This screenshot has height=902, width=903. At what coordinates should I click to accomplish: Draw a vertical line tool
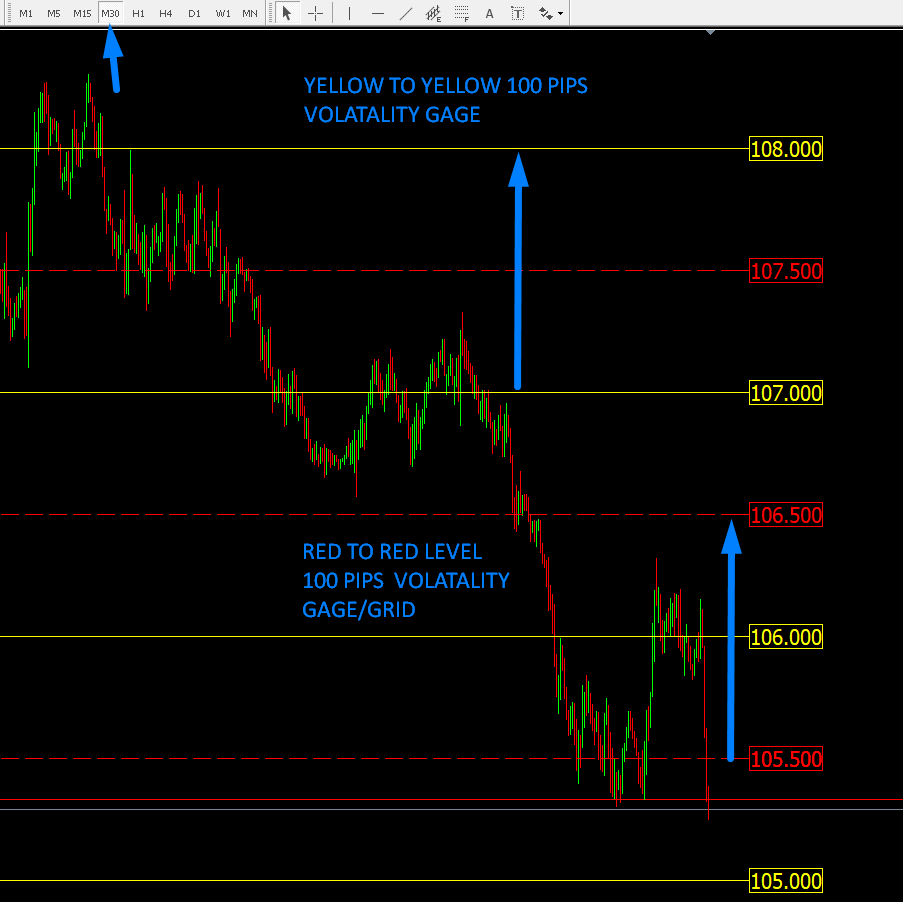click(349, 13)
